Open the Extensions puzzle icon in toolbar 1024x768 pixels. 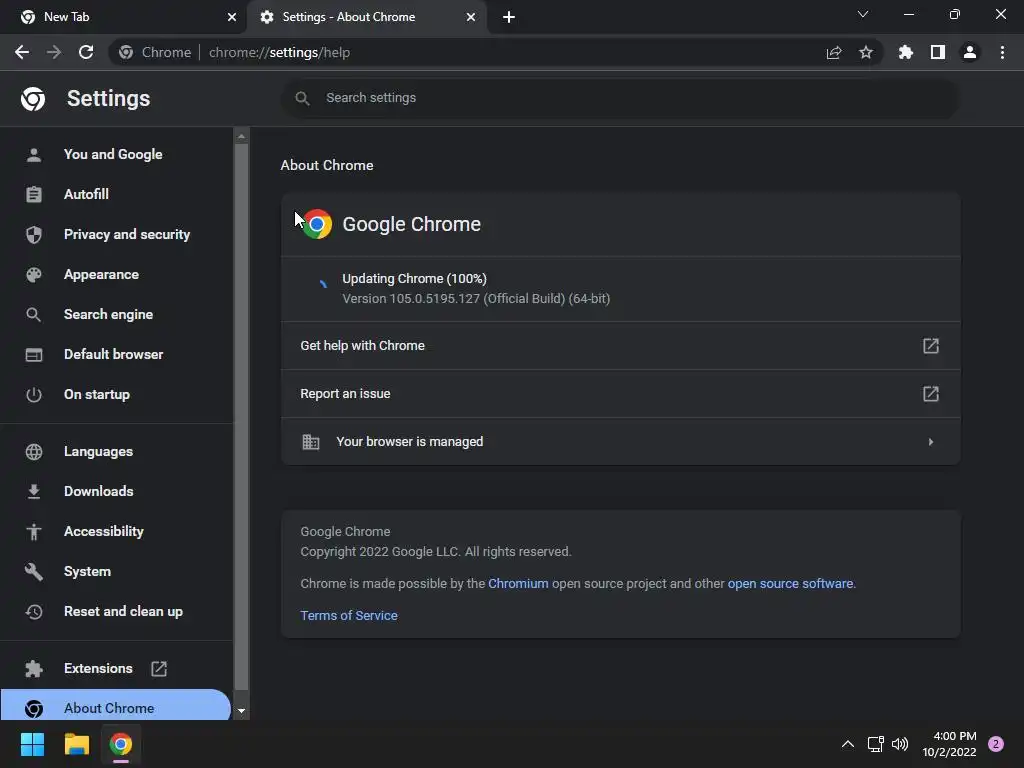coord(905,52)
